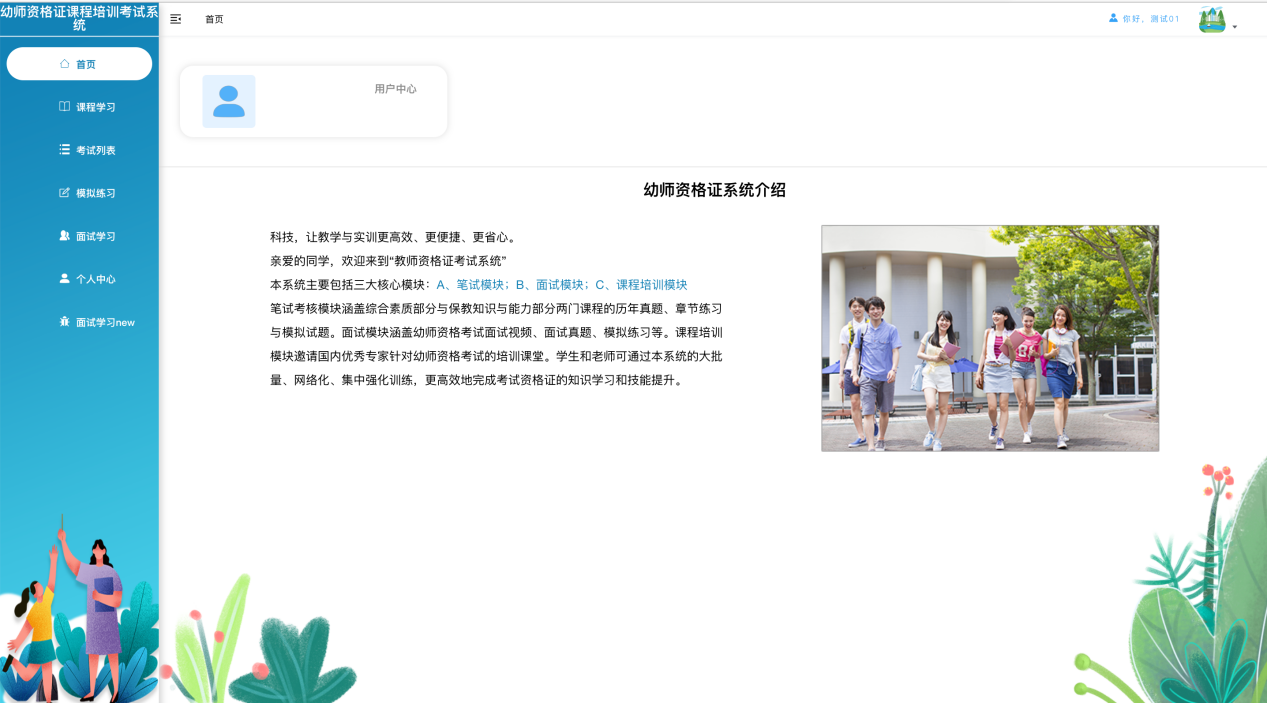Click the book icon for 课程学习
1267x703 pixels.
point(64,107)
